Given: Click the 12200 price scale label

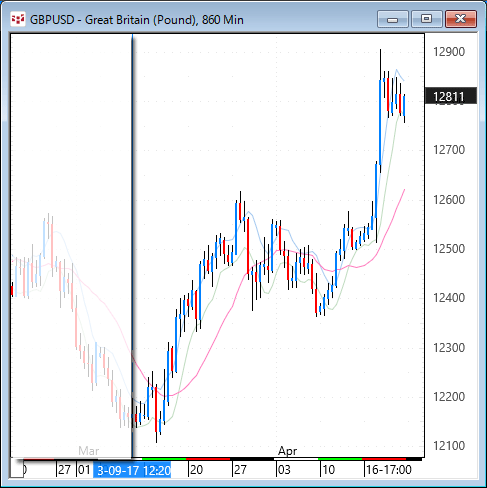Looking at the screenshot, I should (449, 397).
